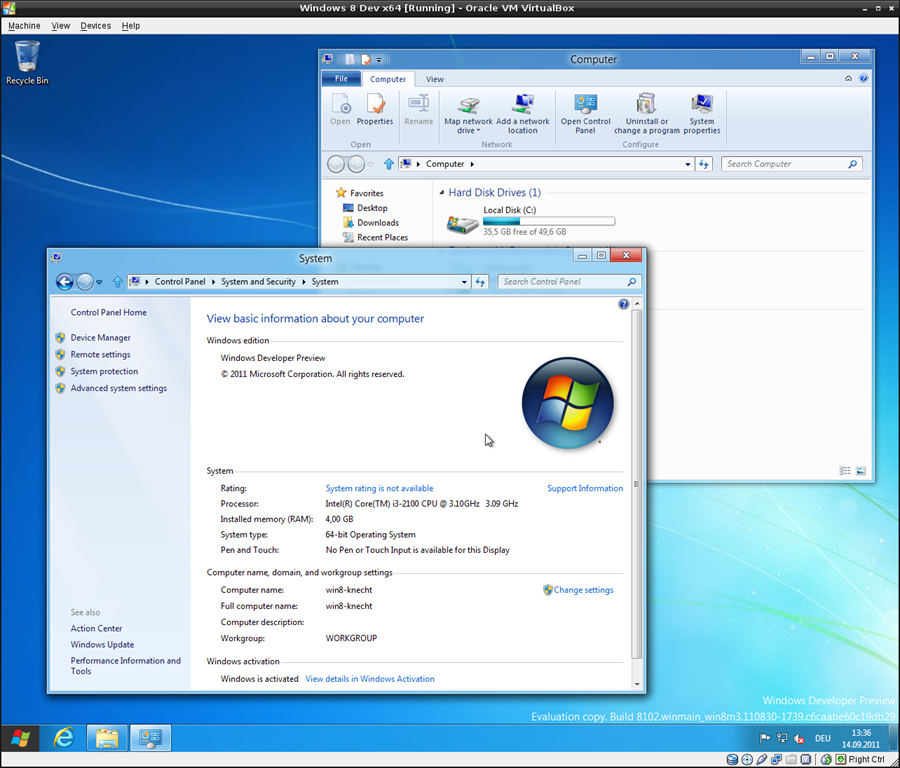Click Change settings link
The width and height of the screenshot is (900, 768).
pos(583,589)
